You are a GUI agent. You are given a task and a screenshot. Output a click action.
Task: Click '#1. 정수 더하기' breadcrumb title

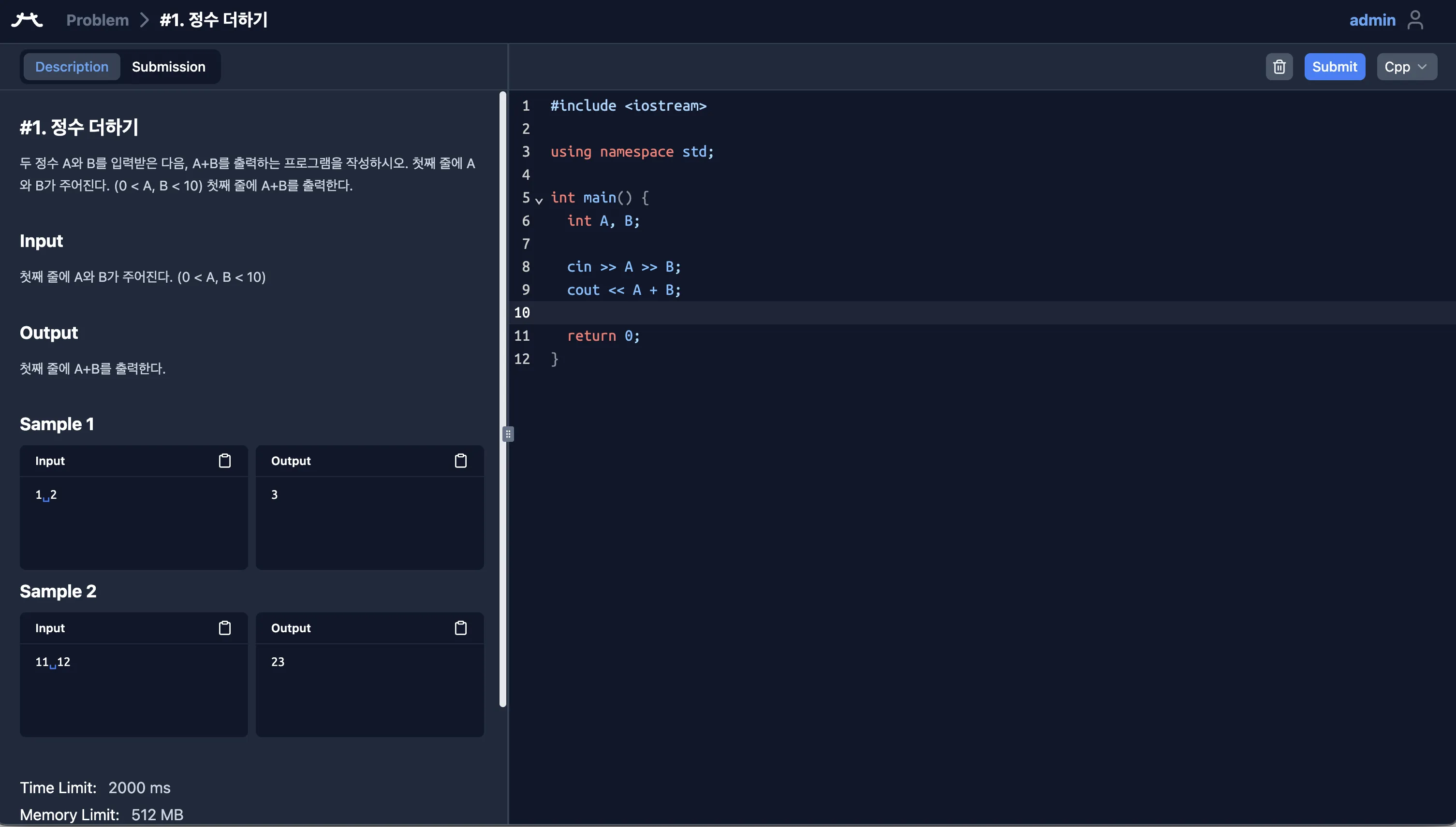click(214, 20)
